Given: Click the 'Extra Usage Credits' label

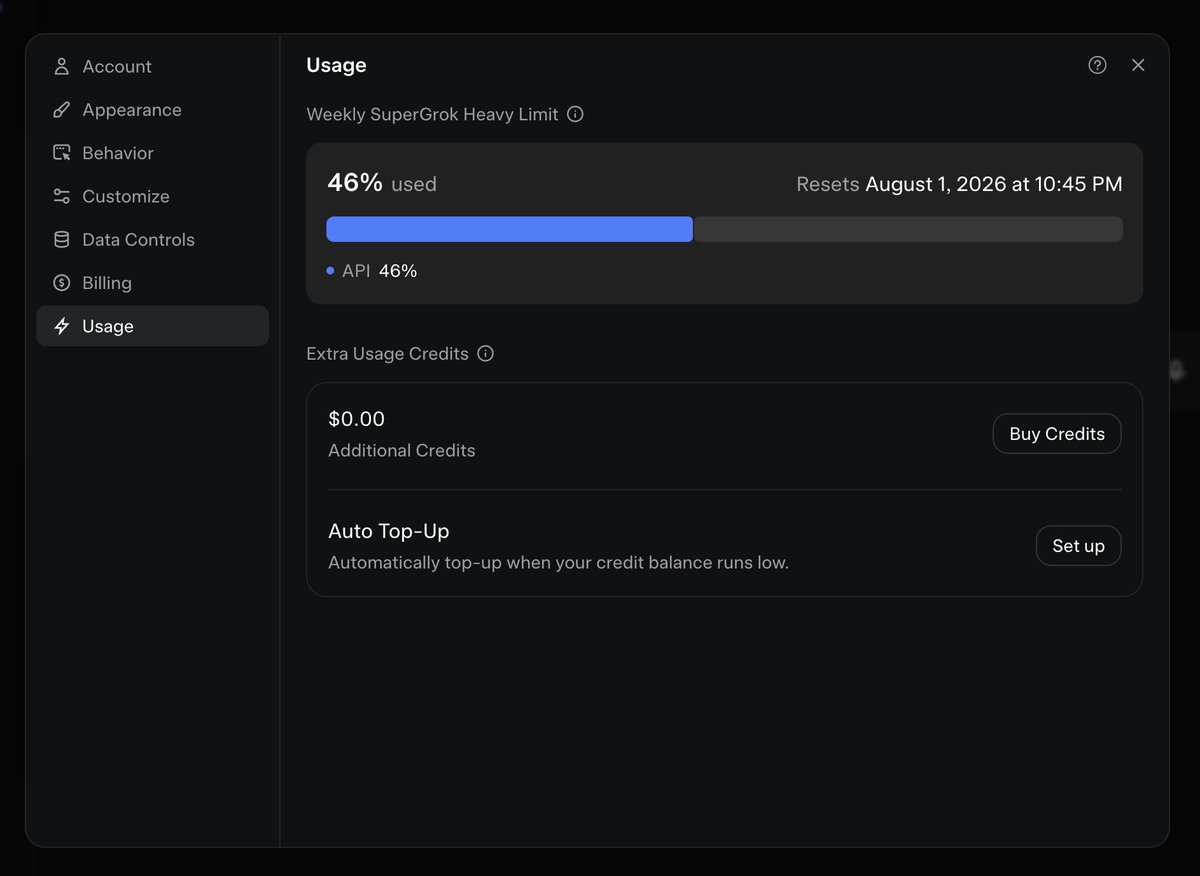Looking at the screenshot, I should (x=387, y=354).
